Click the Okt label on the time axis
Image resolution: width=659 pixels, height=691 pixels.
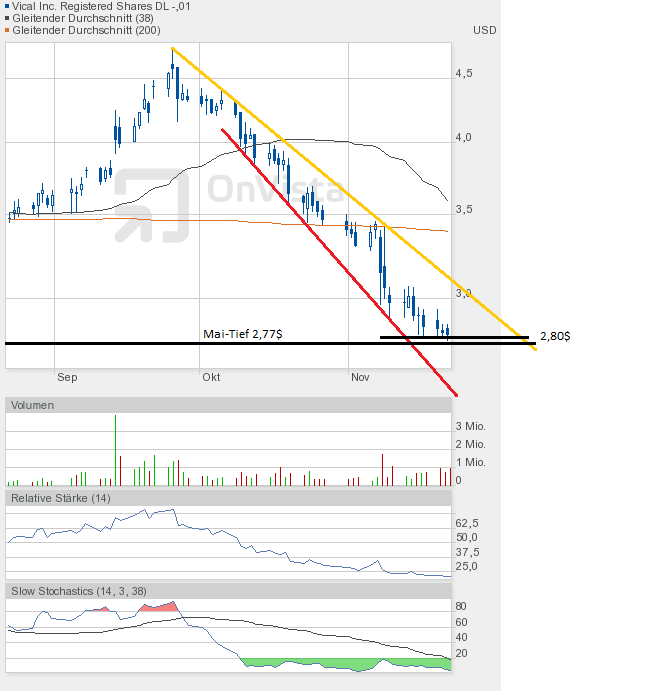click(x=211, y=377)
